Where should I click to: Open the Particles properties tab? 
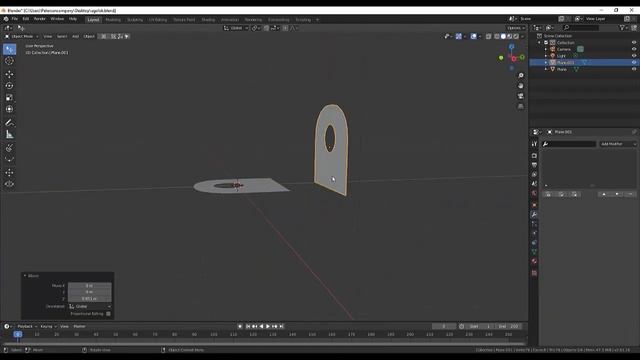[534, 224]
